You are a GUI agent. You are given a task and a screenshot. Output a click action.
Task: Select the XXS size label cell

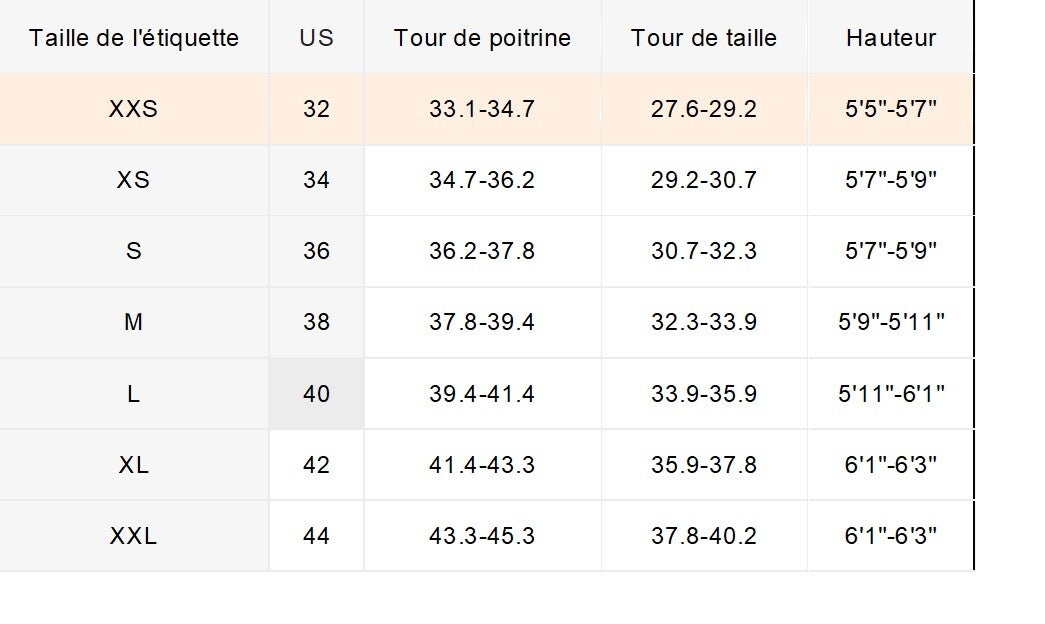tap(134, 109)
